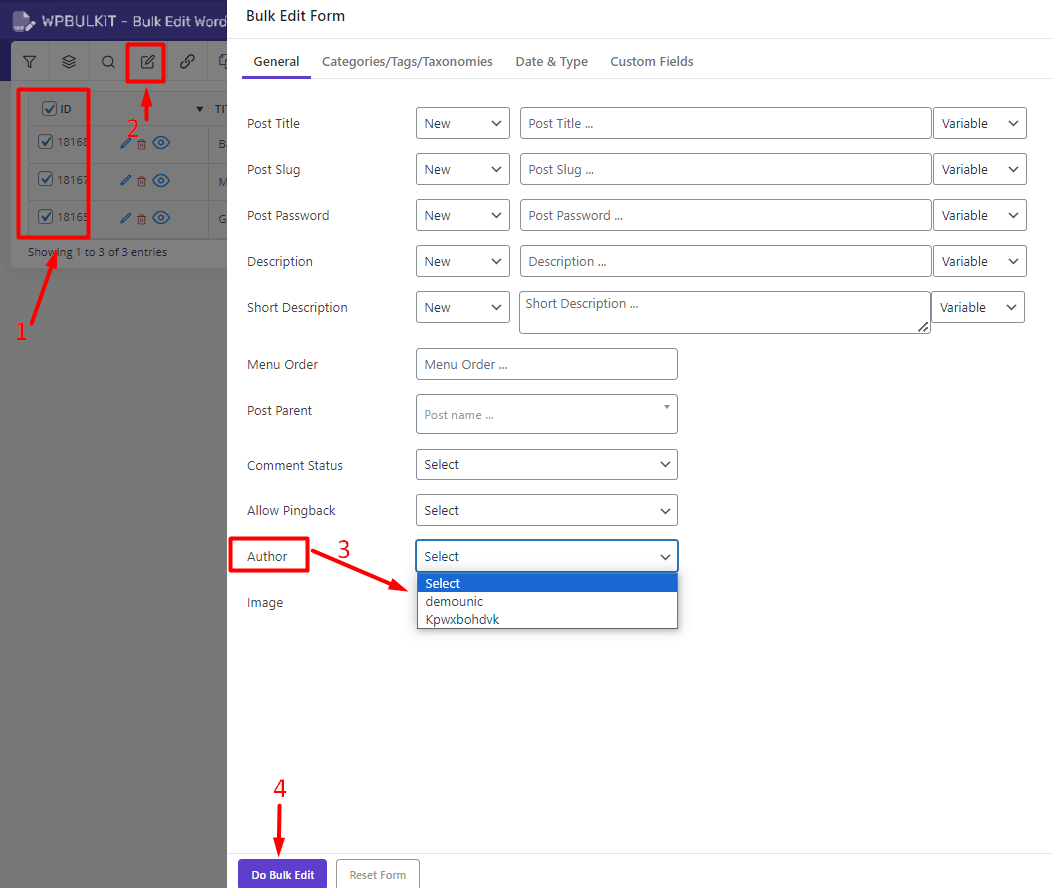Viewport: 1053px width, 888px height.
Task: Open the Variable dropdown next to Post Slug
Action: 979,169
